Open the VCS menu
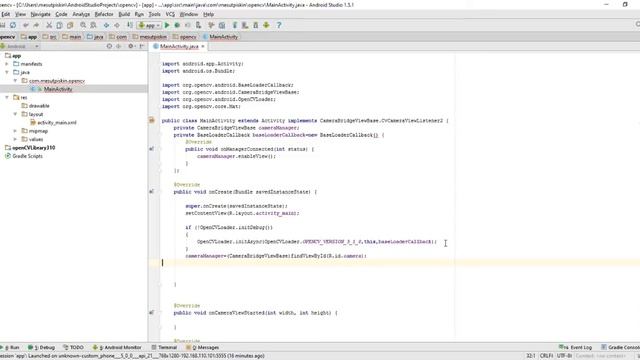640x360 pixels. click(170, 14)
